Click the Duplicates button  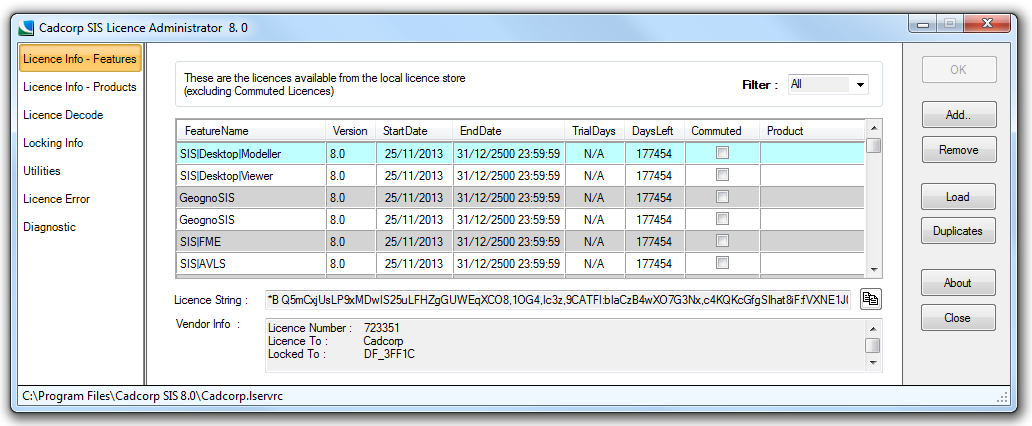958,230
